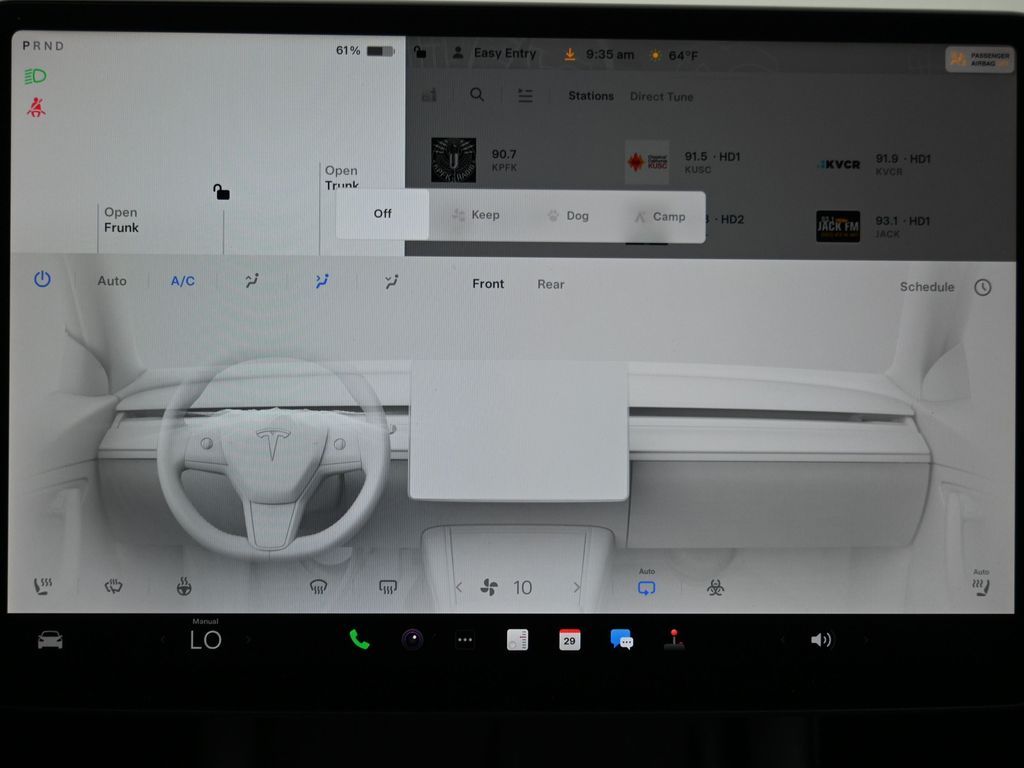Choose Camp mode option
This screenshot has width=1024, height=768.
click(x=659, y=216)
